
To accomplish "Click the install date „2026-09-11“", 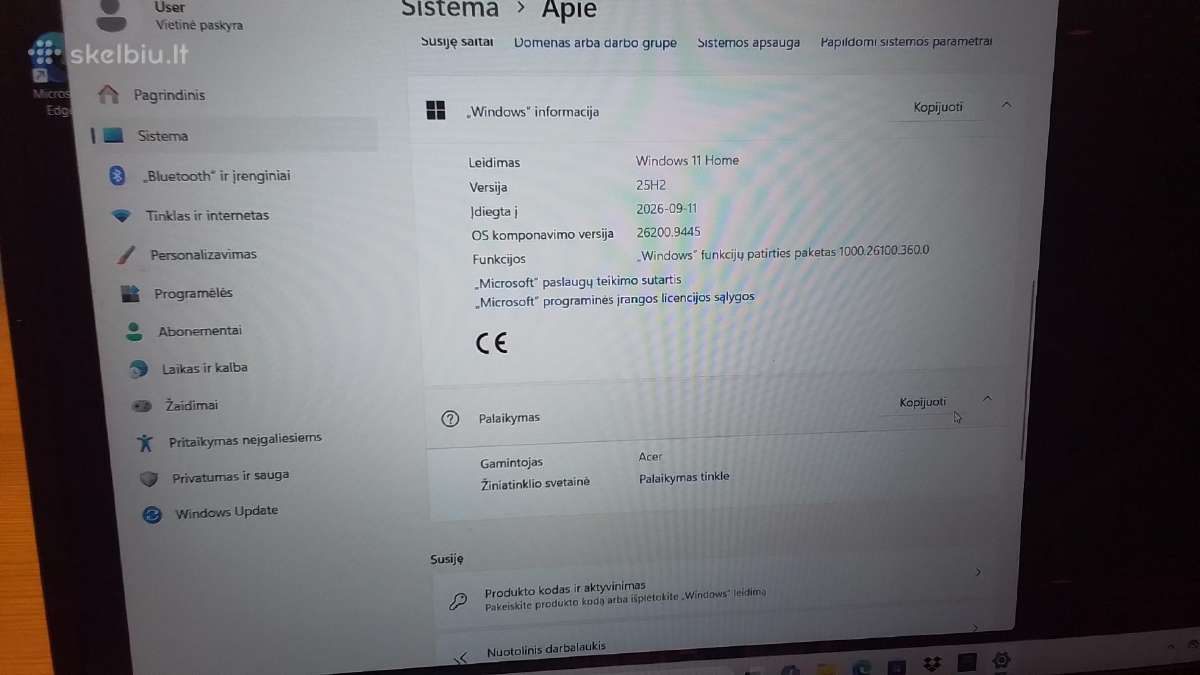I will pyautogui.click(x=666, y=209).
